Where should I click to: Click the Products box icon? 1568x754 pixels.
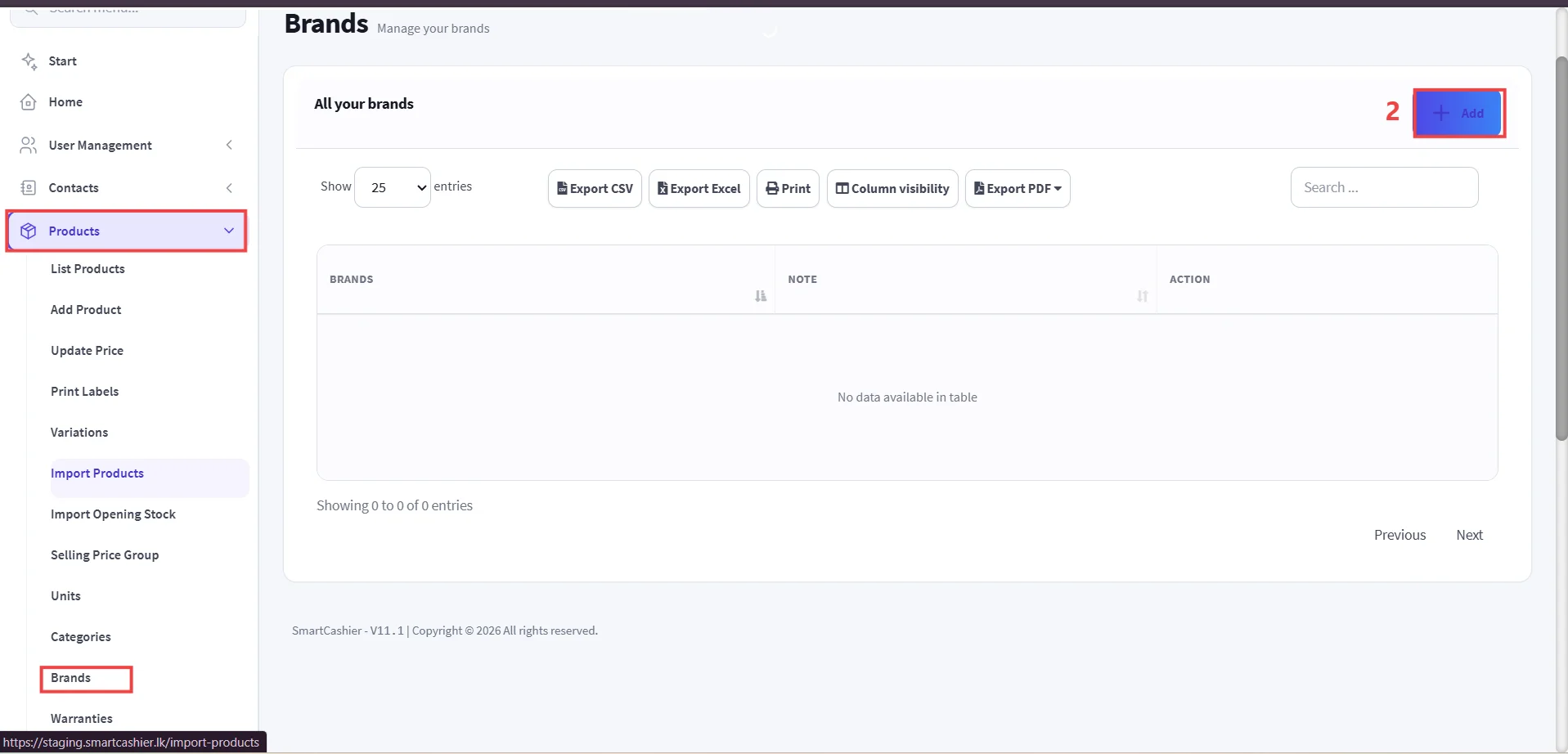tap(29, 231)
